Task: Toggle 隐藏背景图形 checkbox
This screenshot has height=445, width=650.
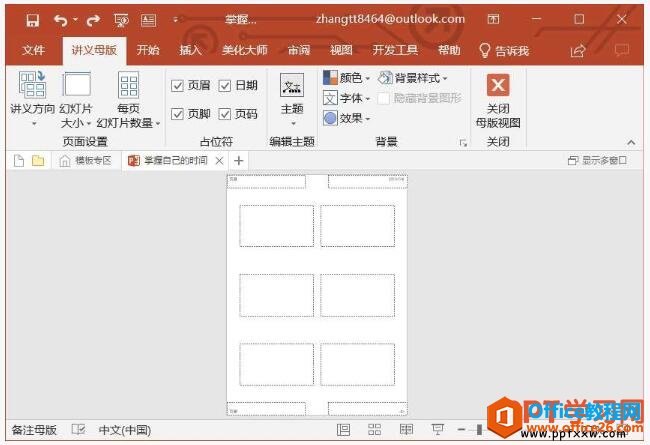Action: 384,98
